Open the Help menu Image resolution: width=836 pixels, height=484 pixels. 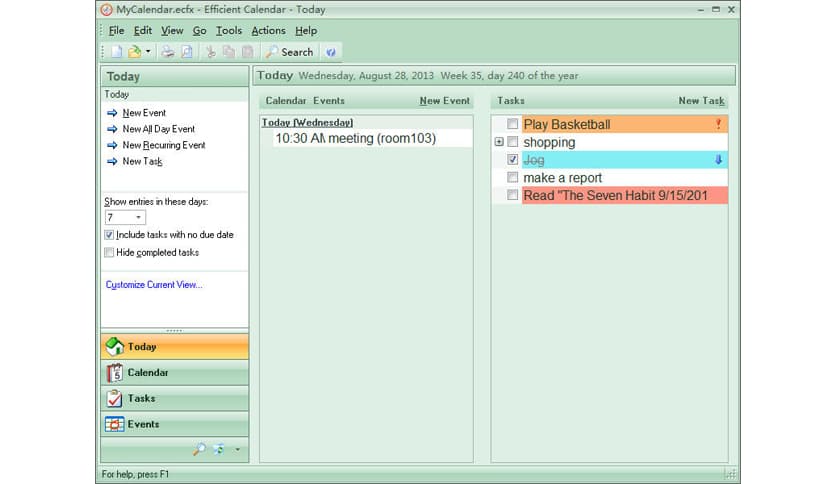click(x=306, y=30)
